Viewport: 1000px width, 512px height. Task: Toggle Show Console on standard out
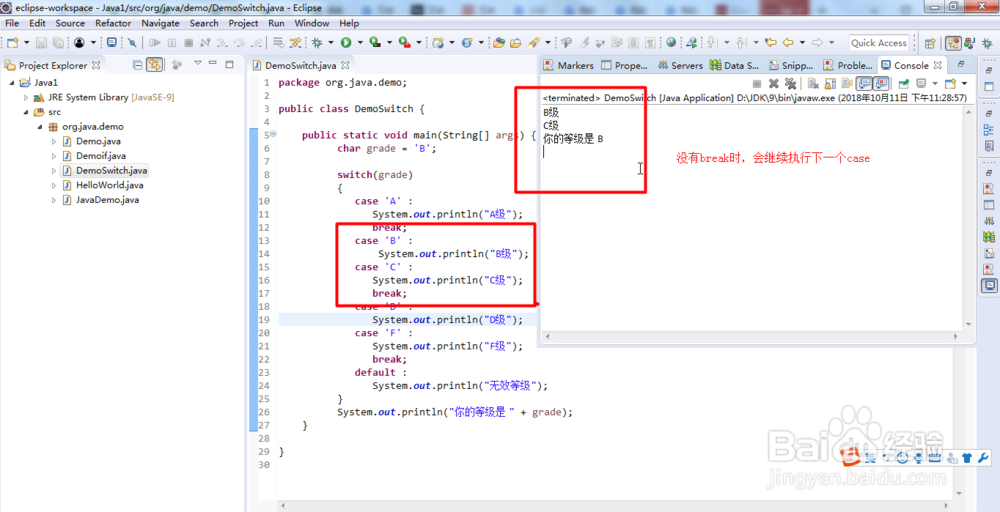865,84
